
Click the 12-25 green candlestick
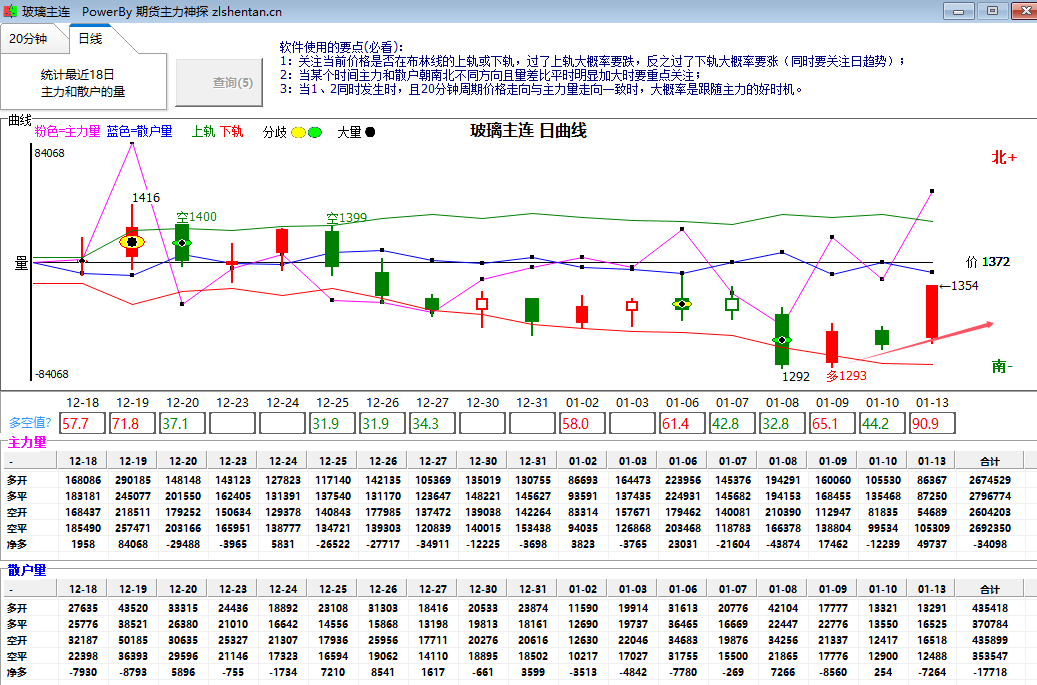[332, 249]
